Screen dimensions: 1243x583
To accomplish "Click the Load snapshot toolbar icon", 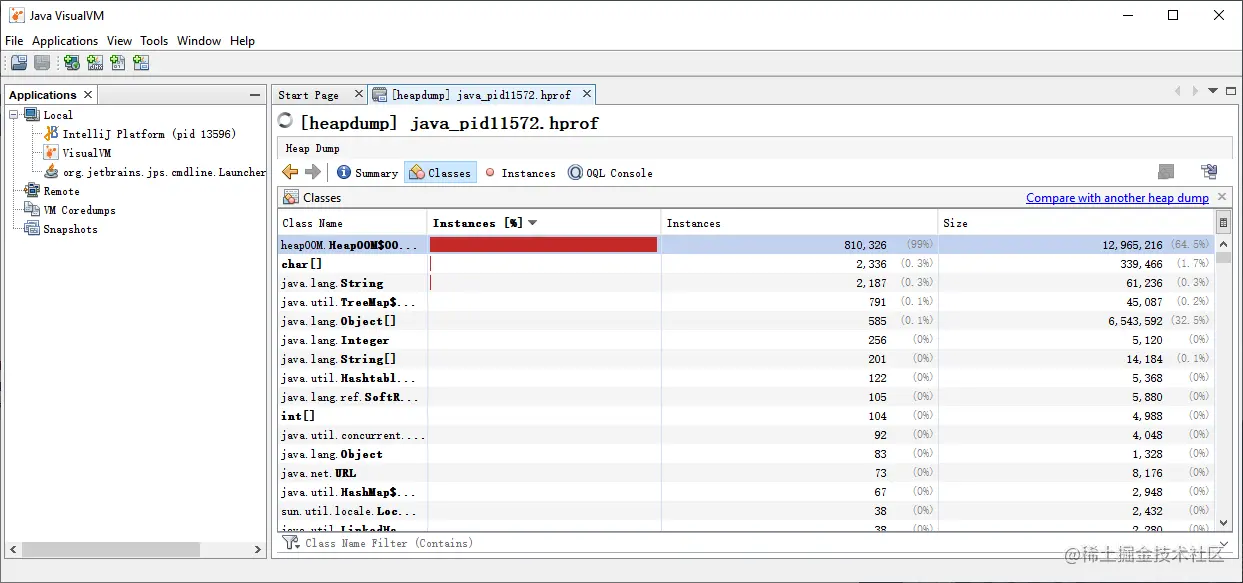I will click(18, 63).
